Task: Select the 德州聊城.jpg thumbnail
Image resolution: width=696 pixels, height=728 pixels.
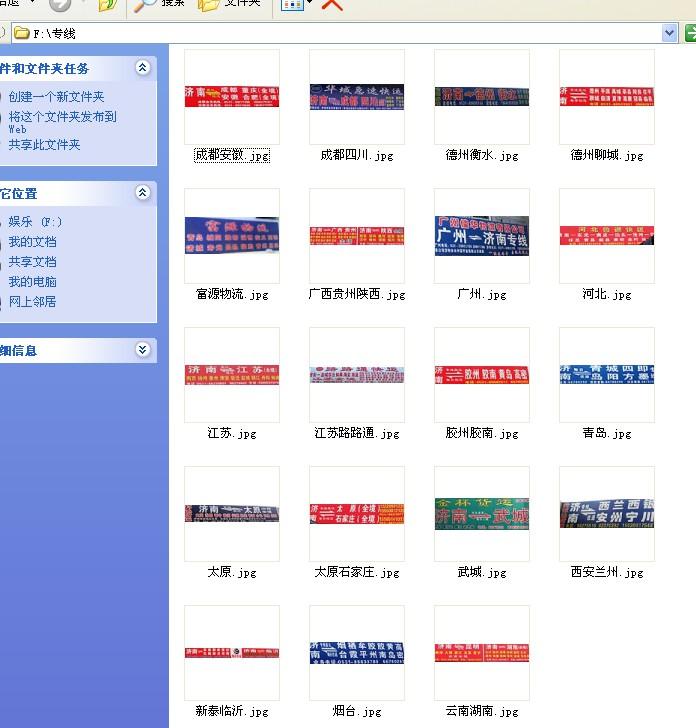Action: point(607,97)
